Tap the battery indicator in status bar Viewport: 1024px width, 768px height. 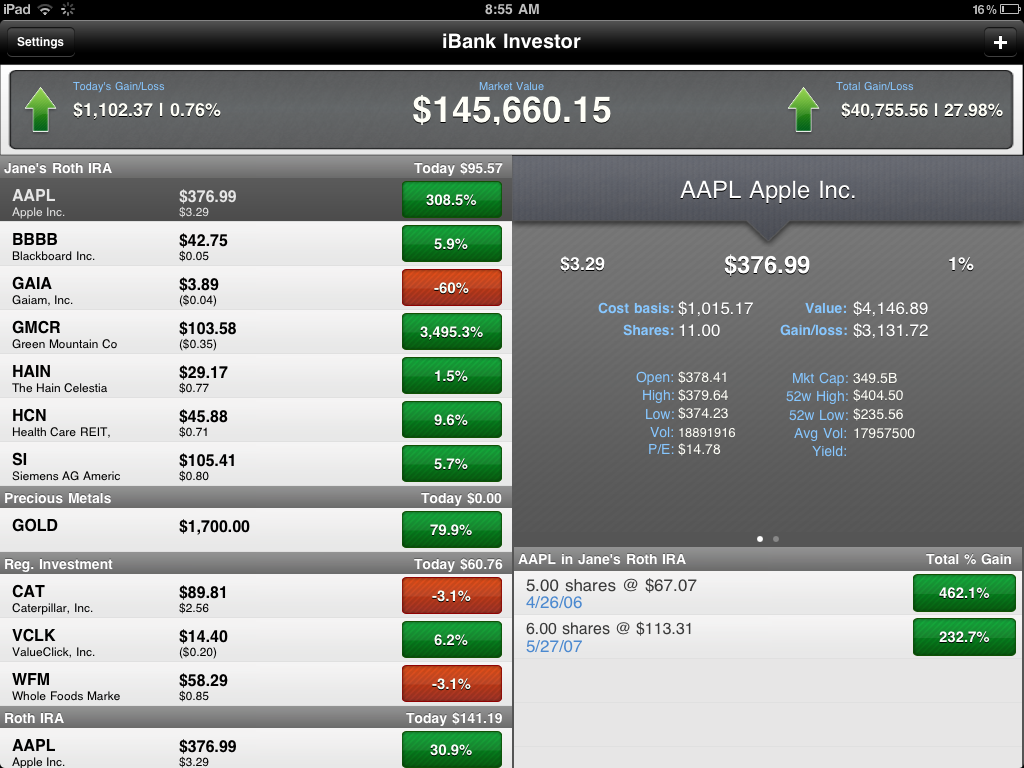1009,9
